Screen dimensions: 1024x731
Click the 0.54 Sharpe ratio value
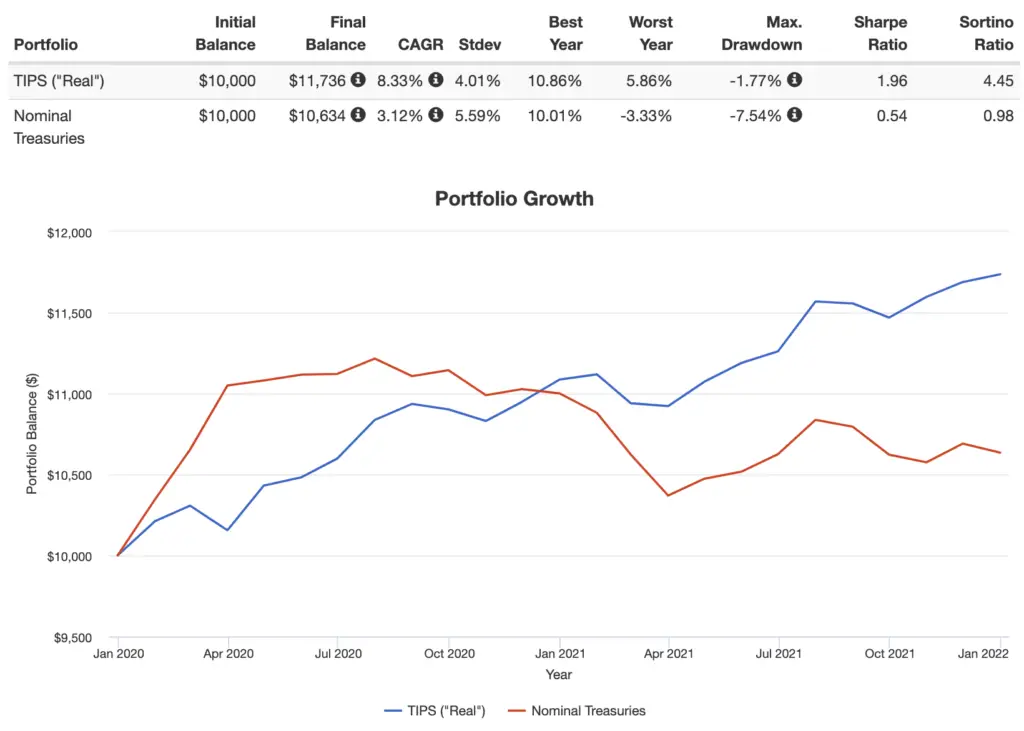[892, 116]
